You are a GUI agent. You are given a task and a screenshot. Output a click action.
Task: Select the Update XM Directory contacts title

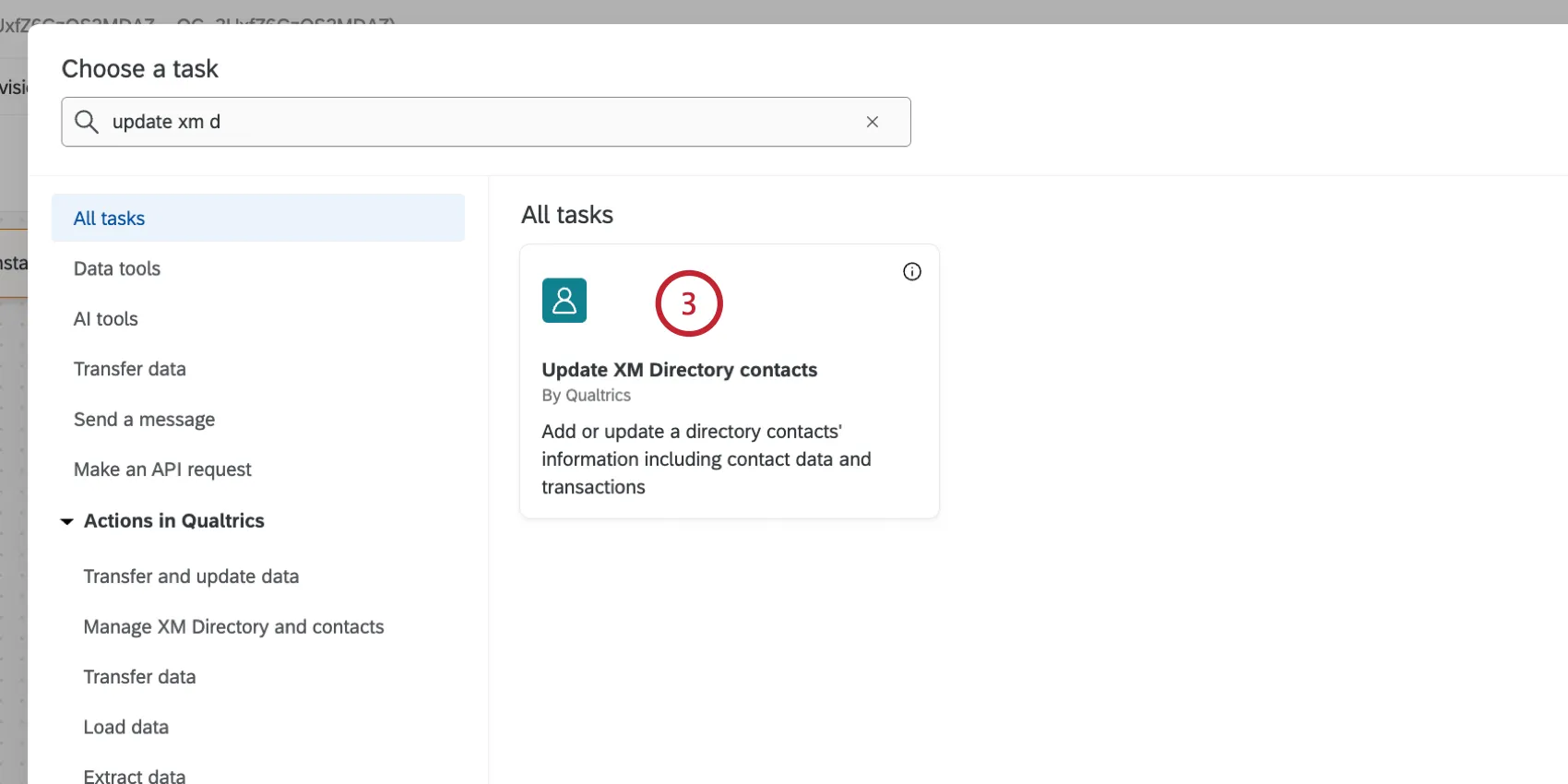(x=679, y=370)
